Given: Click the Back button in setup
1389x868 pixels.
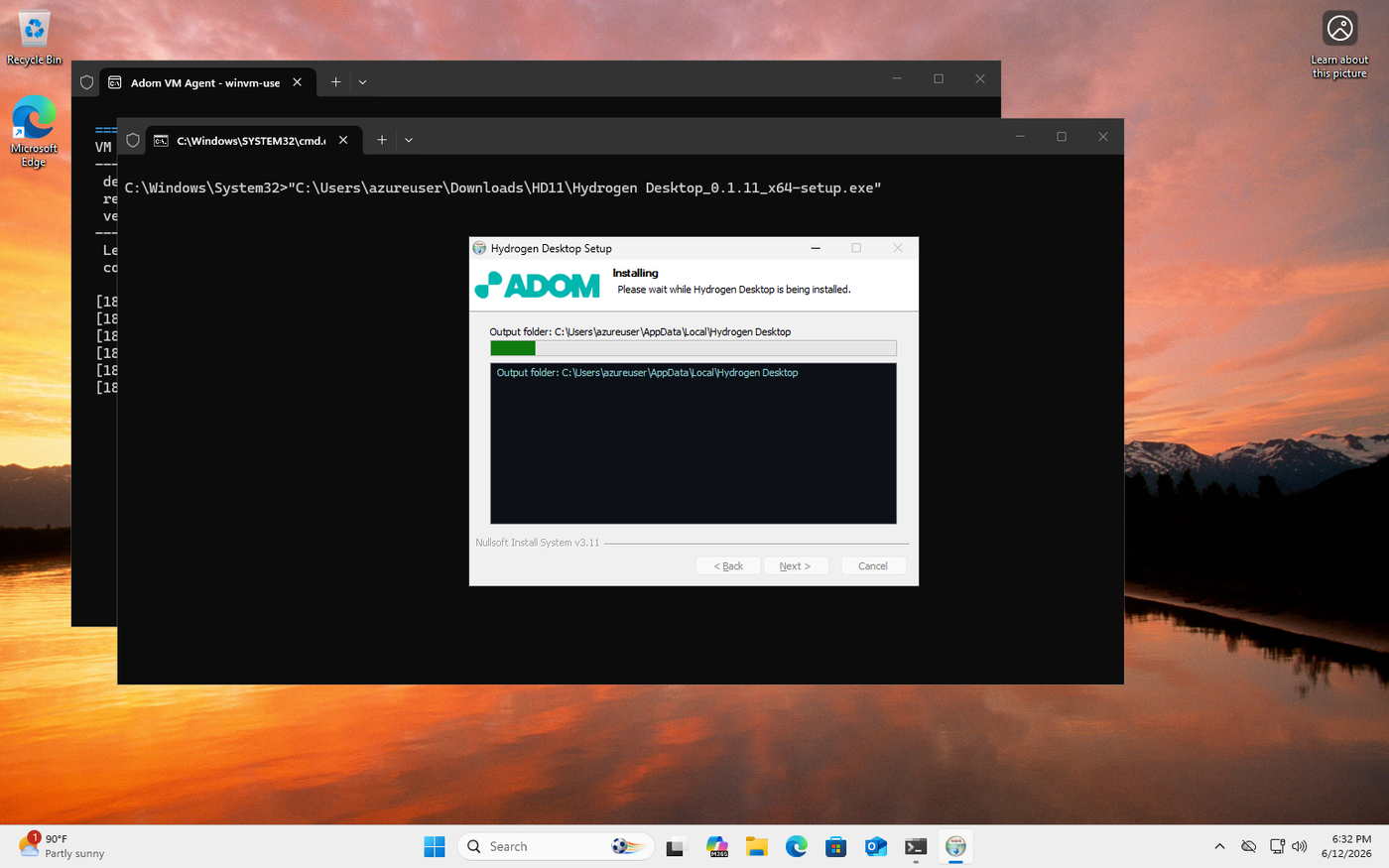Looking at the screenshot, I should pyautogui.click(x=728, y=565).
